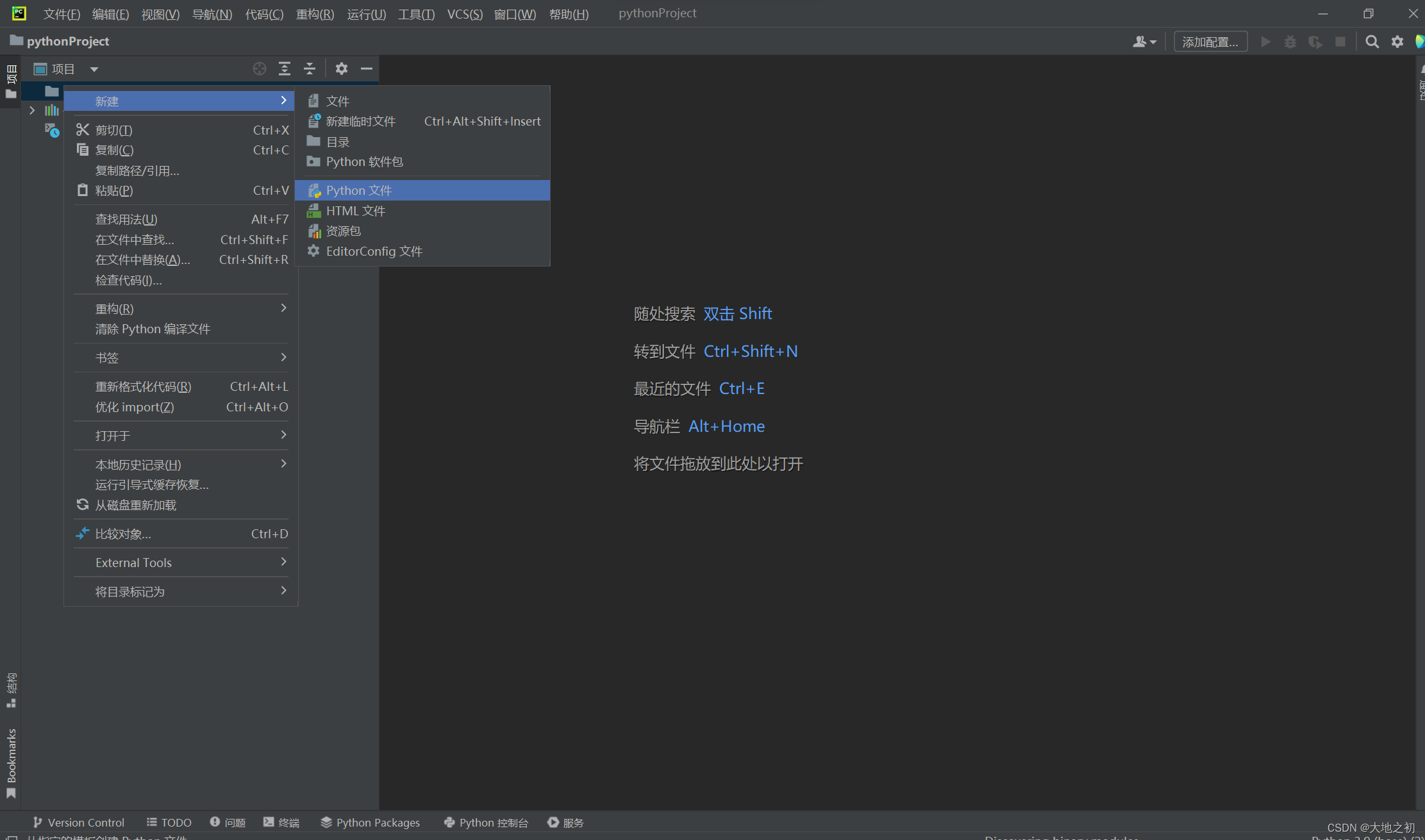Click the Expand All icon in project panel
The image size is (1425, 840).
coord(285,69)
